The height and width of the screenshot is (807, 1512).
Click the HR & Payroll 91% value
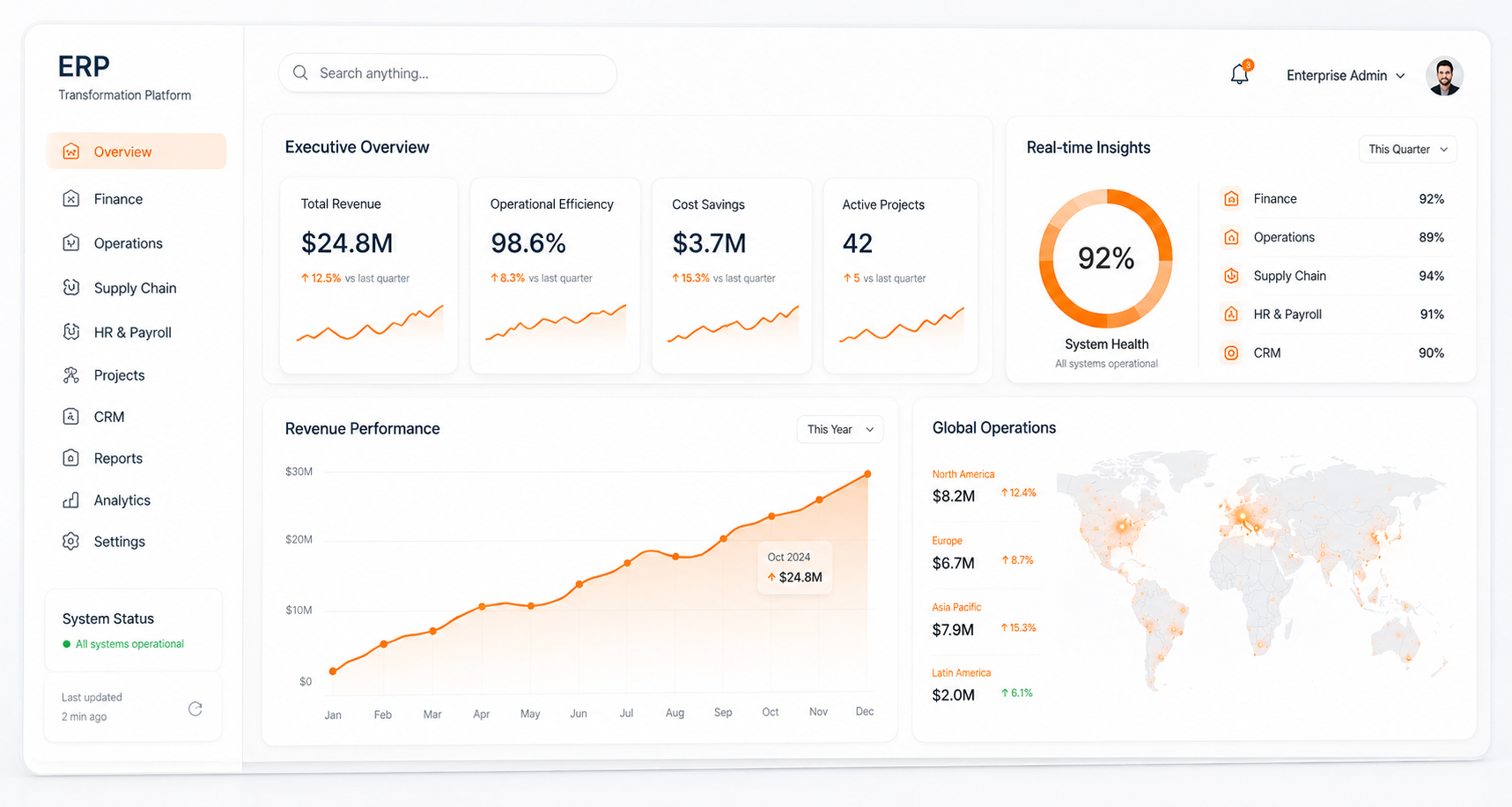(x=1432, y=315)
